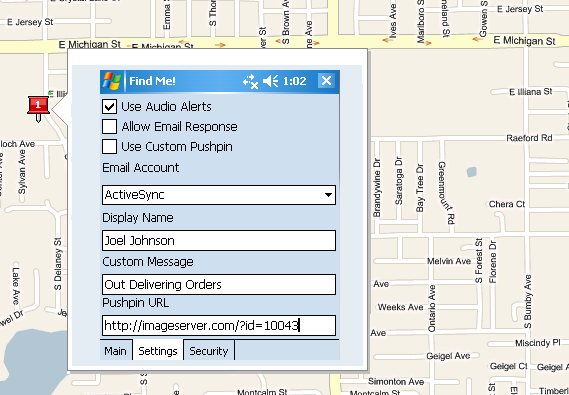Click the red pushpin numbered 1
Screen dimensions: 569x395
(38, 109)
